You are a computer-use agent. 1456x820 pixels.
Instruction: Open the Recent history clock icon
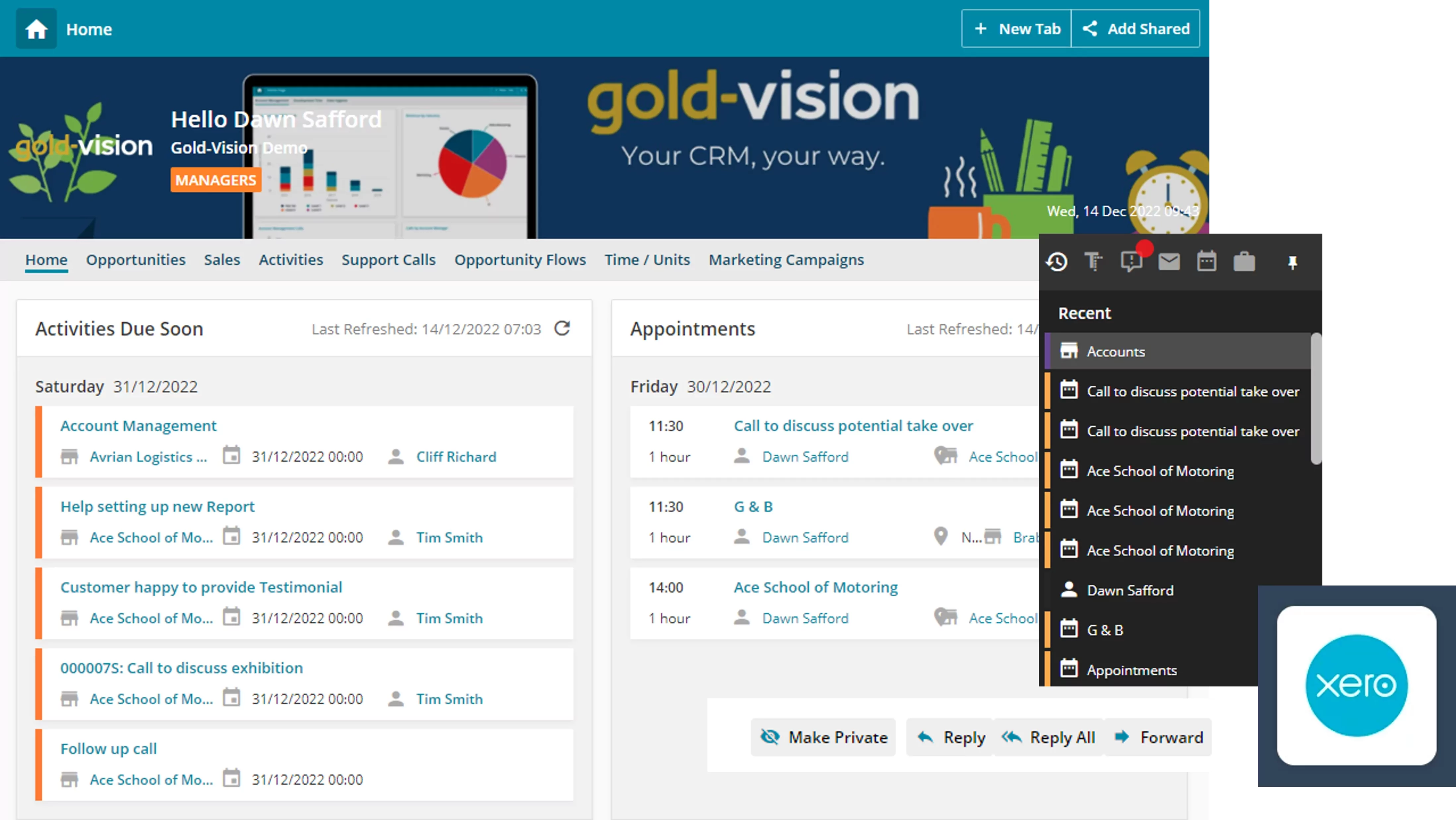point(1057,262)
